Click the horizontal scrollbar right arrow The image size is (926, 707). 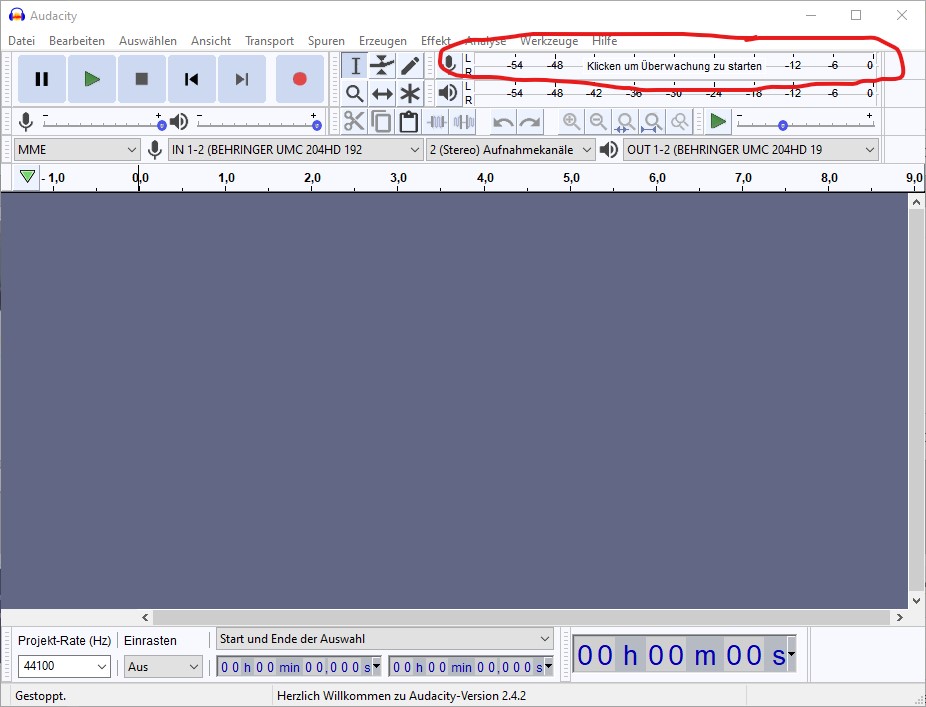[899, 617]
